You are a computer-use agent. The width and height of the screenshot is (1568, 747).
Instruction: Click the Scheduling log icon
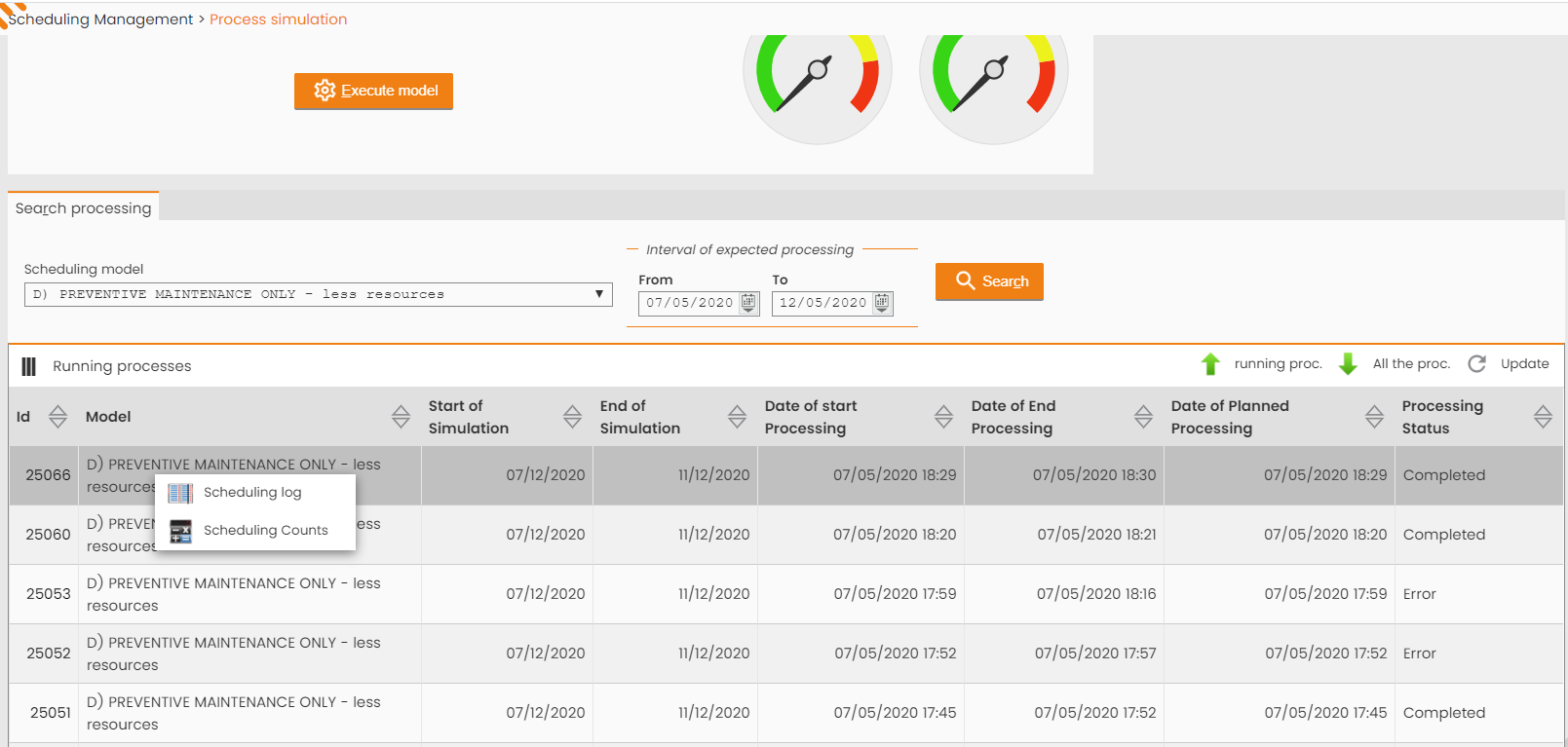pyautogui.click(x=180, y=493)
